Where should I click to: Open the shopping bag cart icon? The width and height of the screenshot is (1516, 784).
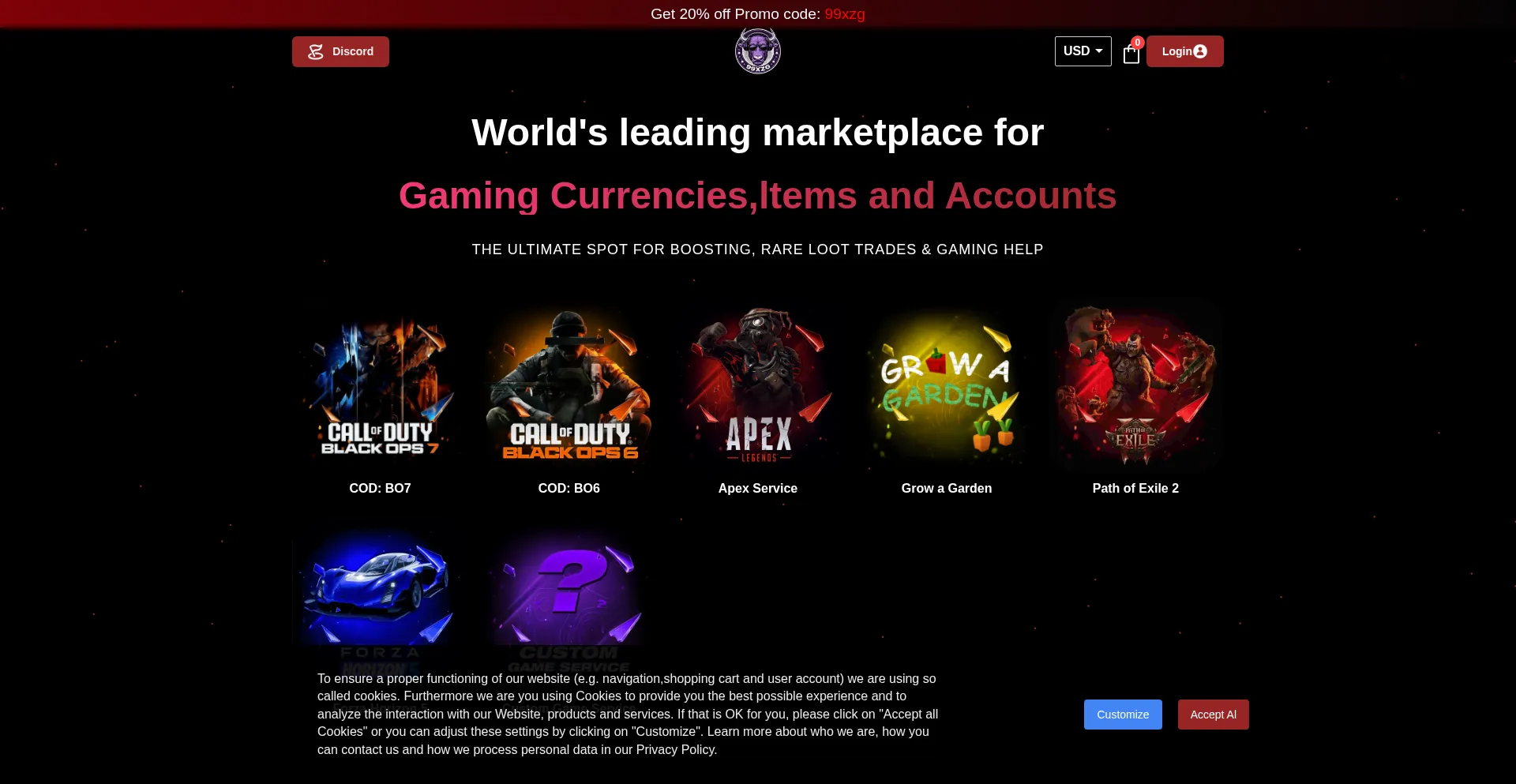(1131, 54)
